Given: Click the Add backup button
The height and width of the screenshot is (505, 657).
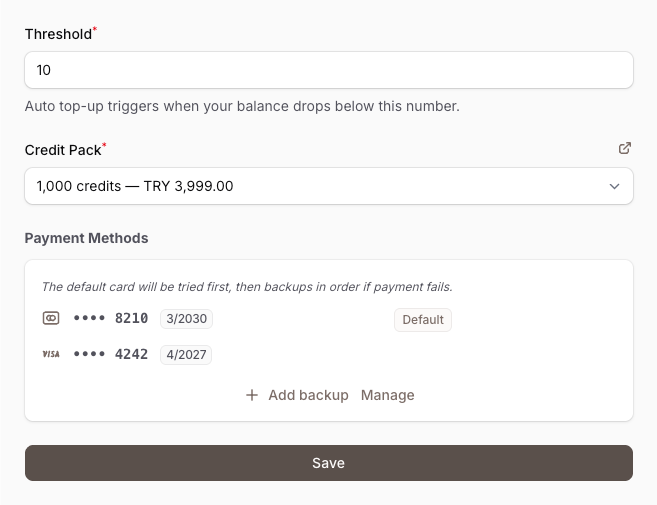Looking at the screenshot, I should point(297,395).
